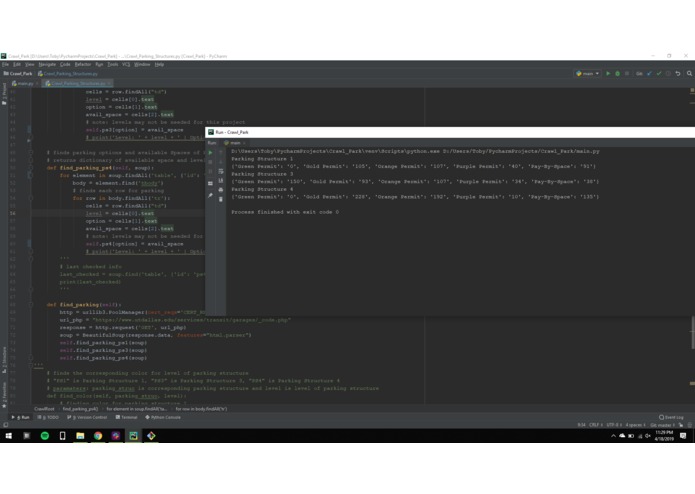695x494 pixels.
Task: Click the green Git commit checkmark
Action: (659, 74)
